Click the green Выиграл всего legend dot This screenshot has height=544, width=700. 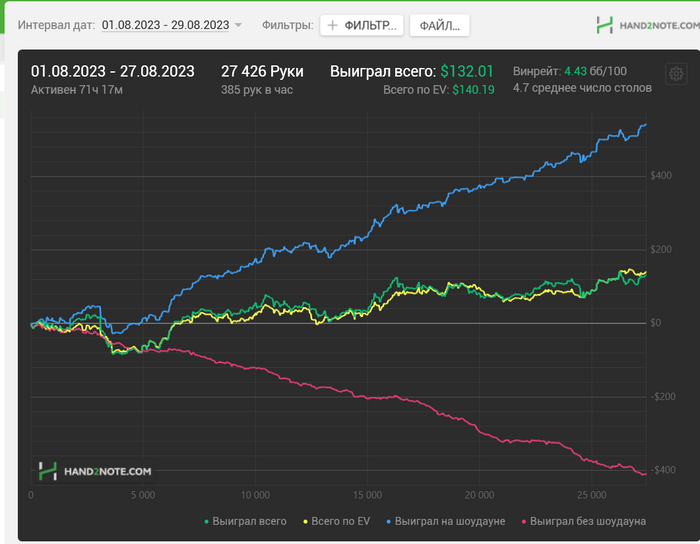pyautogui.click(x=206, y=522)
